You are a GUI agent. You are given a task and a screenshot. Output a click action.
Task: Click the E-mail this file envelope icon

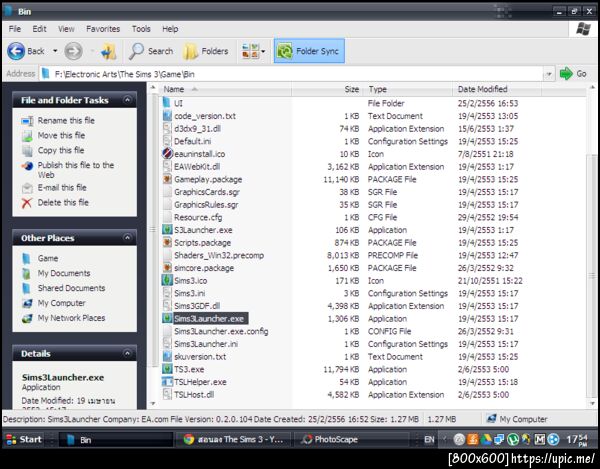27,188
